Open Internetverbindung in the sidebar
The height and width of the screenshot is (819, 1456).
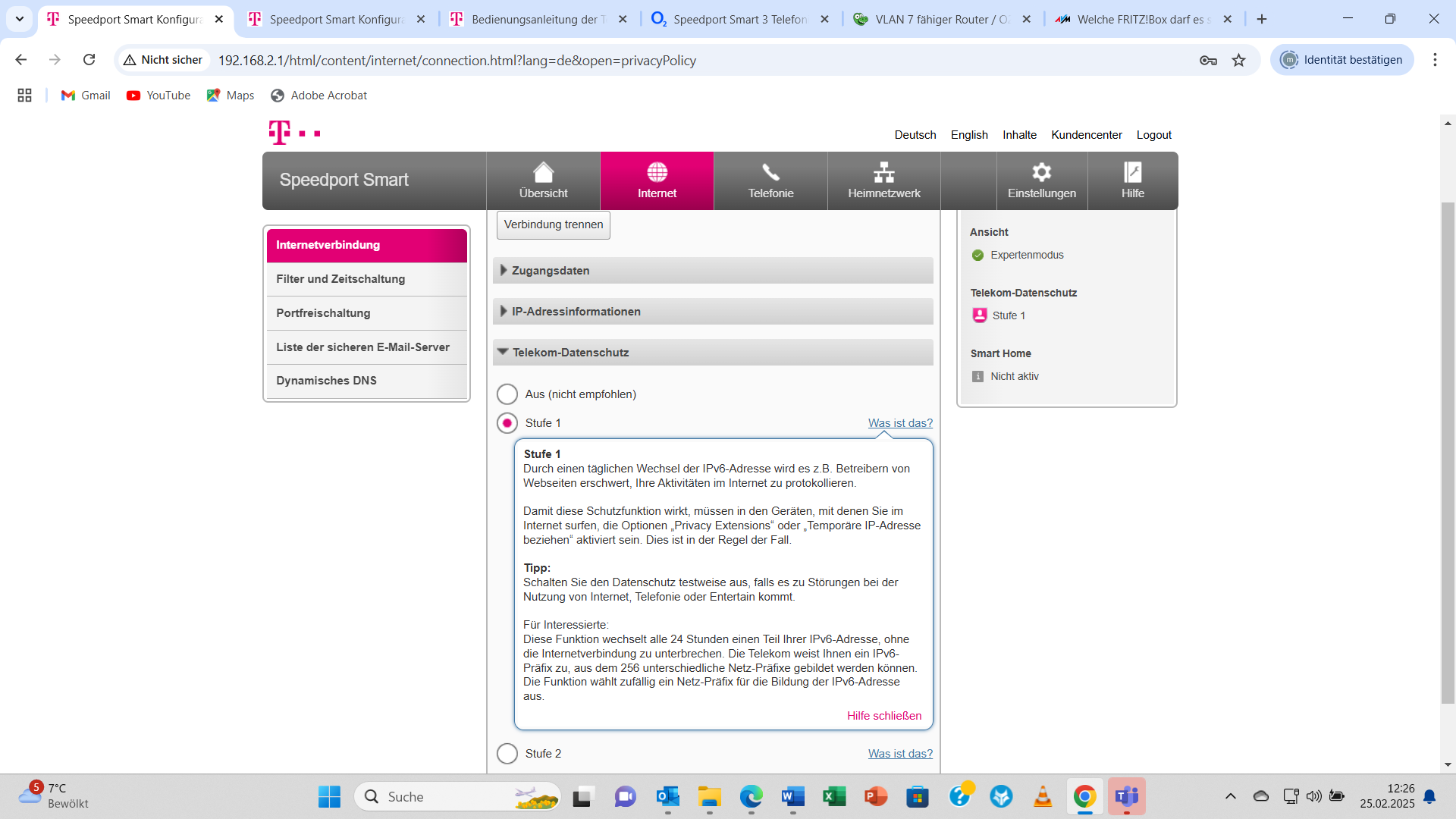tap(367, 245)
